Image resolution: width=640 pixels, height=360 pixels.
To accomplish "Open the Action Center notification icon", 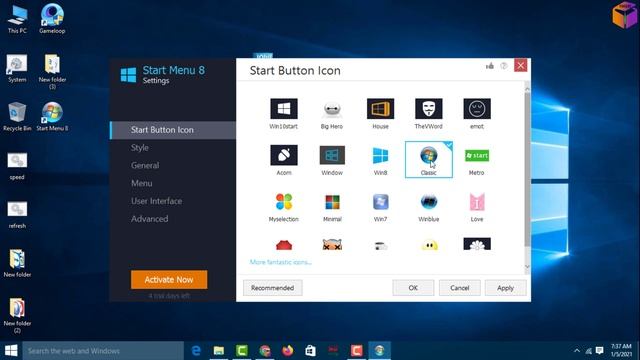I will pyautogui.click(x=600, y=351).
